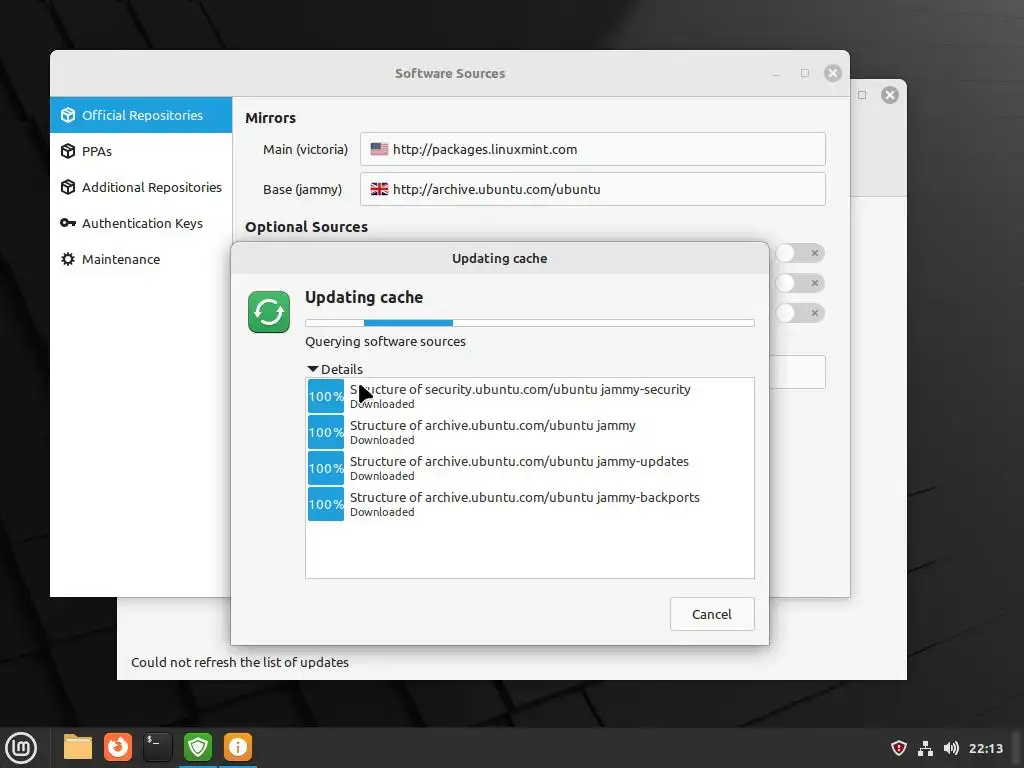The image size is (1024, 768).
Task: Switch to Update Manager shield taskbar item
Action: [x=198, y=747]
